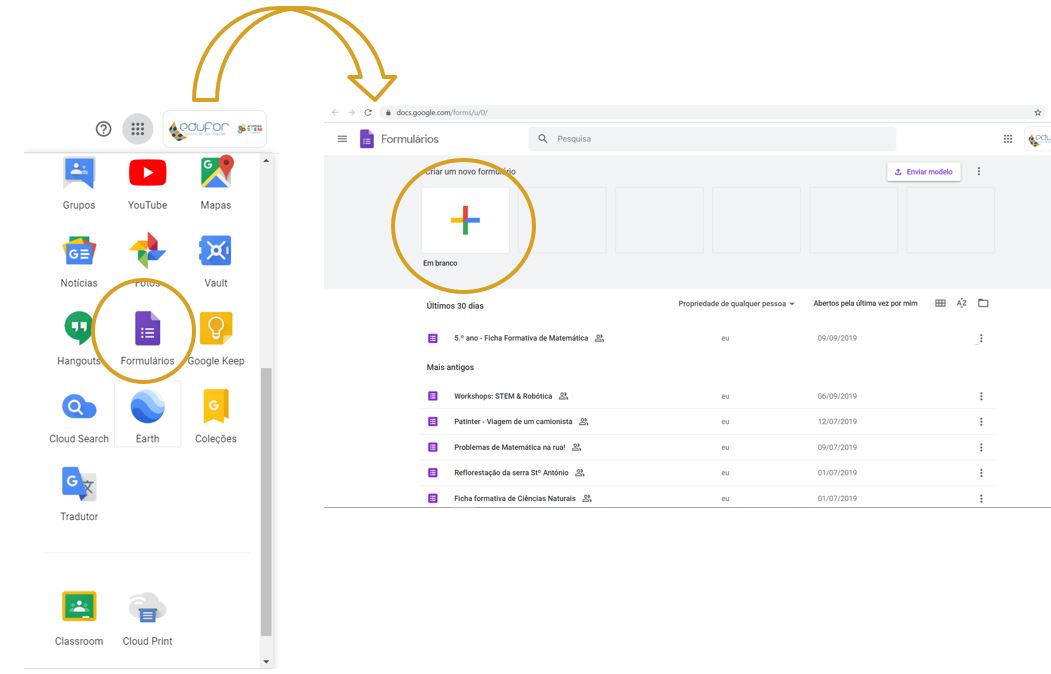
Task: Open the Classroom app
Action: (79, 607)
